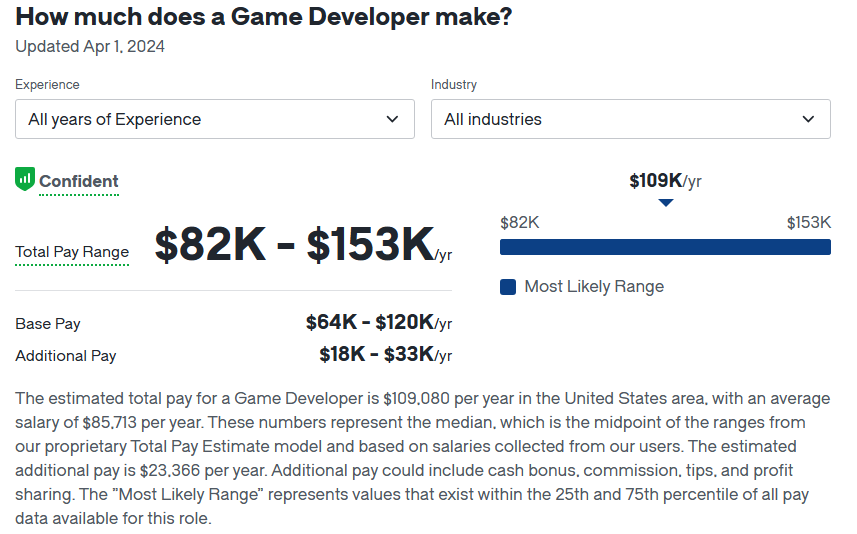Click the How much does a Game Developer make heading
The width and height of the screenshot is (857, 534).
(264, 17)
